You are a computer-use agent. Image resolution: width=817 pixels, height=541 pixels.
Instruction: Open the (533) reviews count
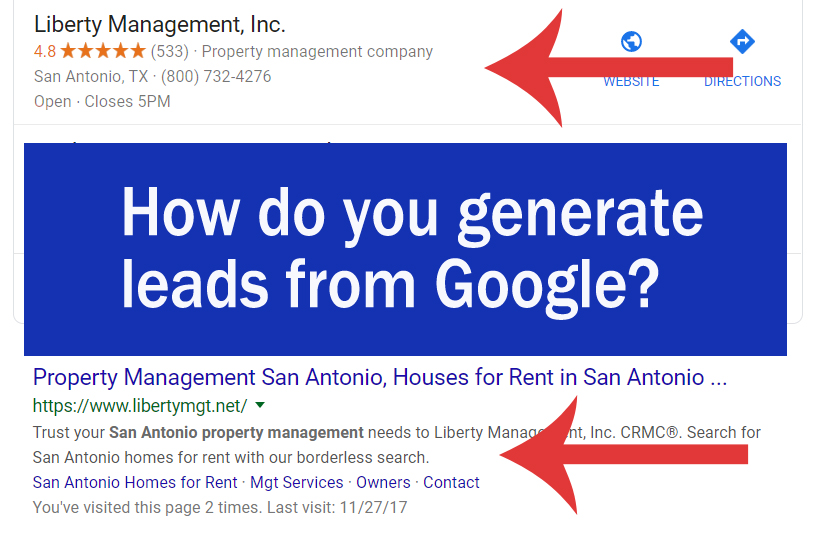(169, 52)
